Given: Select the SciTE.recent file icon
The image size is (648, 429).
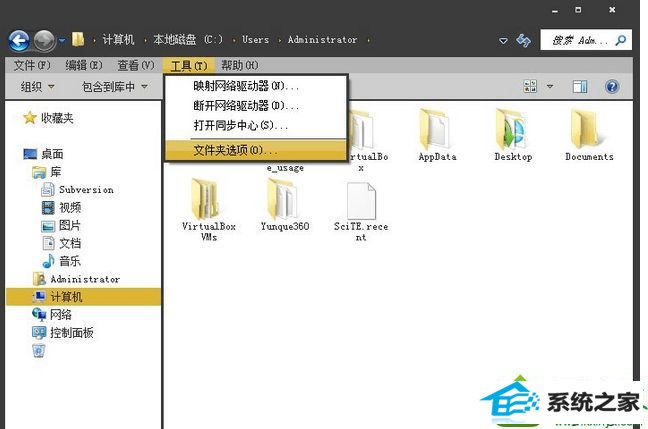Looking at the screenshot, I should tap(361, 201).
